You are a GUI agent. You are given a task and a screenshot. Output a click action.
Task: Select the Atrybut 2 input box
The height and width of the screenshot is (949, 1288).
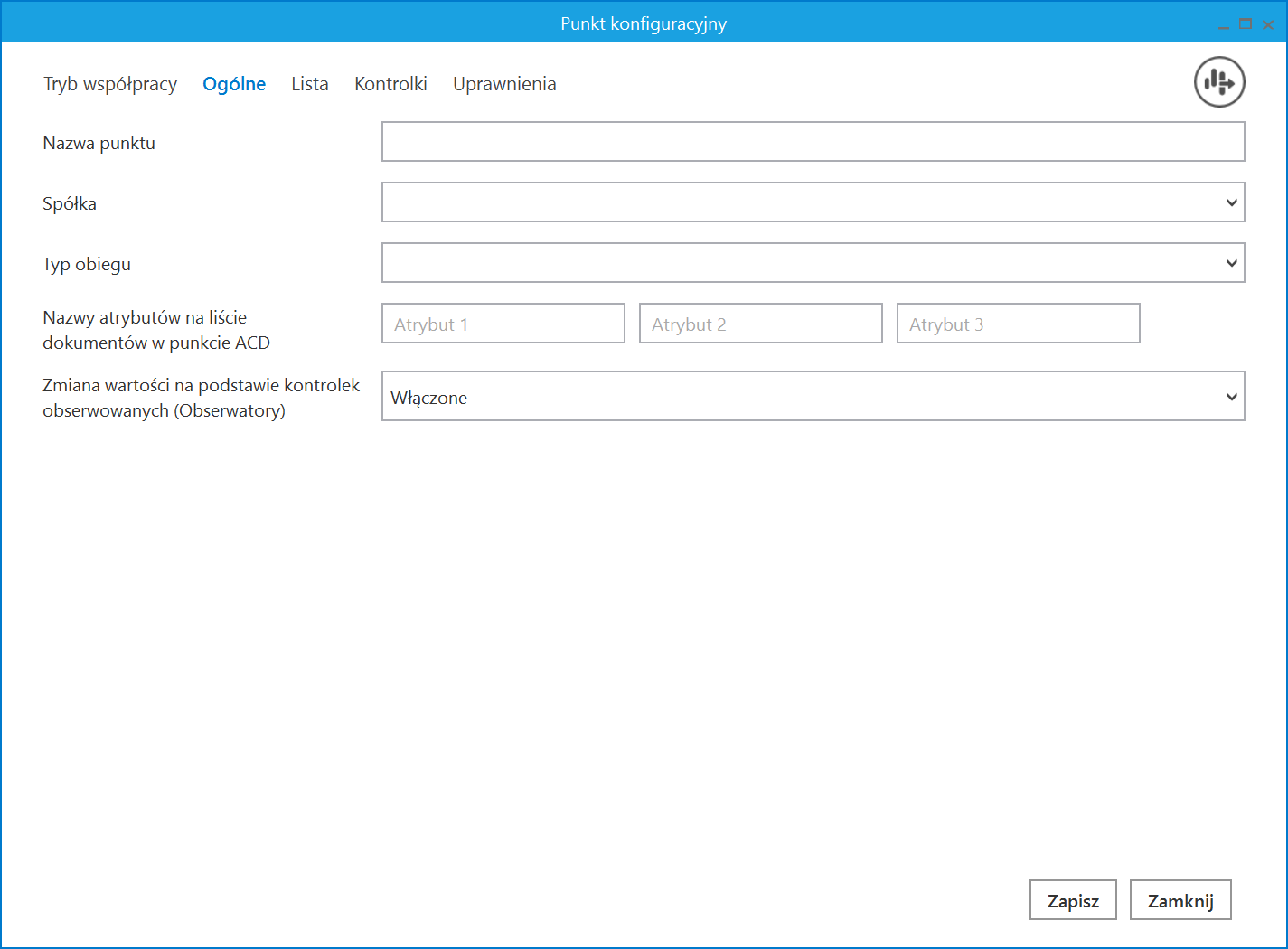tap(760, 324)
